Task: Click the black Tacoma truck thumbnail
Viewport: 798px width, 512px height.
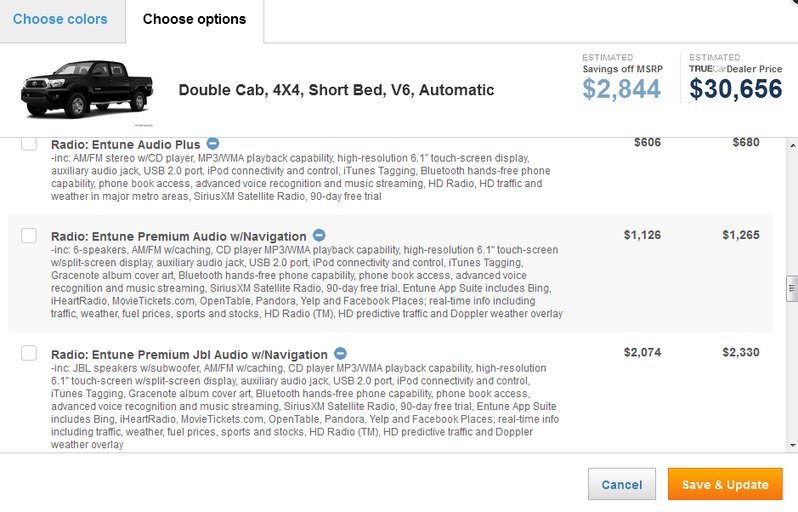Action: click(87, 91)
